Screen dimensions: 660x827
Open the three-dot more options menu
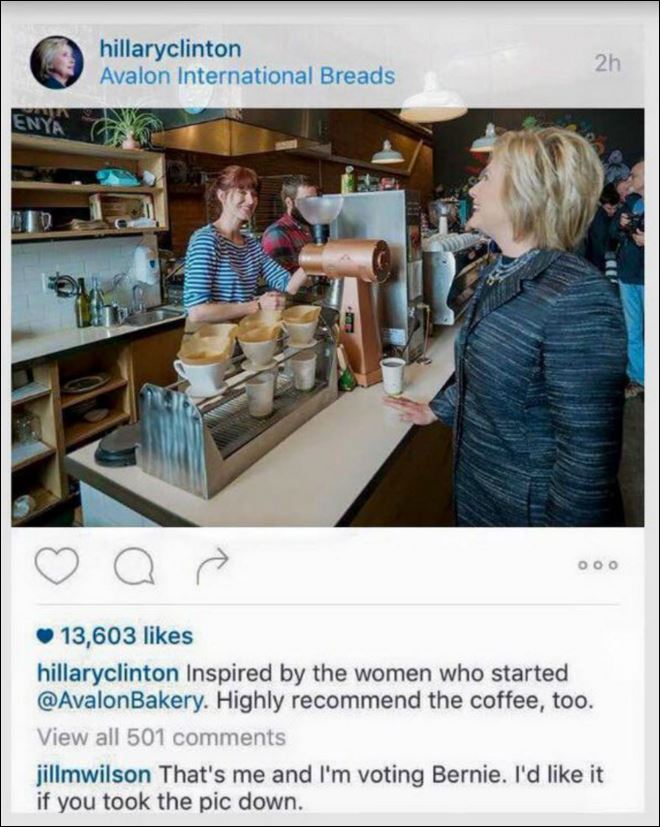(598, 565)
